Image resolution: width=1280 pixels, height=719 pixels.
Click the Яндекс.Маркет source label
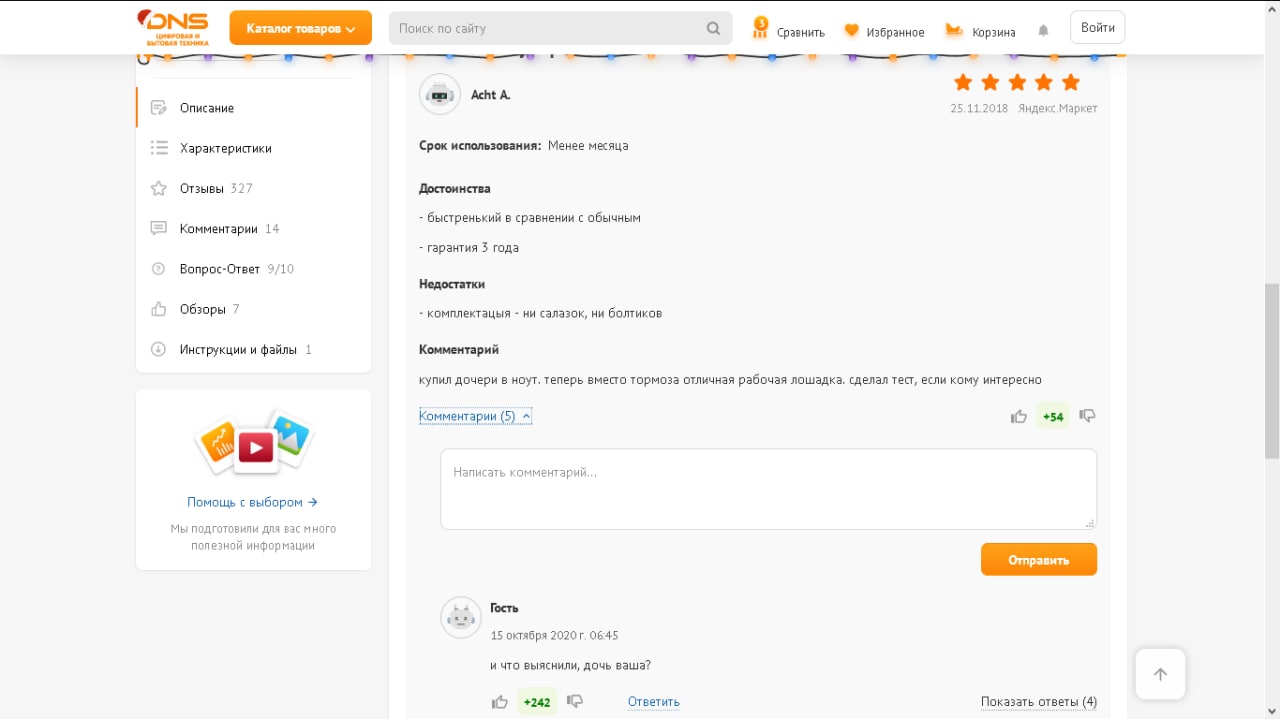tap(1058, 108)
